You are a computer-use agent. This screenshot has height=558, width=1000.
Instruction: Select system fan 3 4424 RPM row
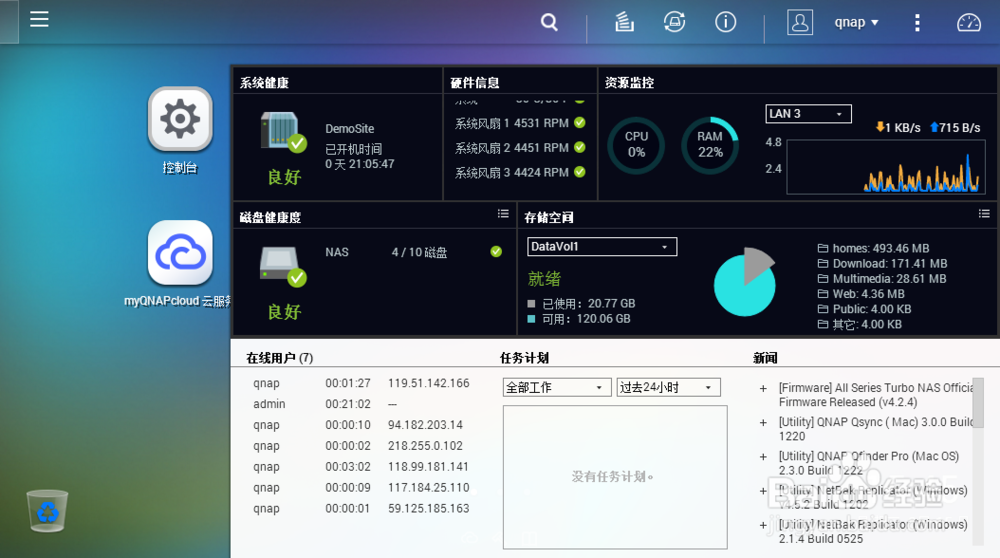520,173
